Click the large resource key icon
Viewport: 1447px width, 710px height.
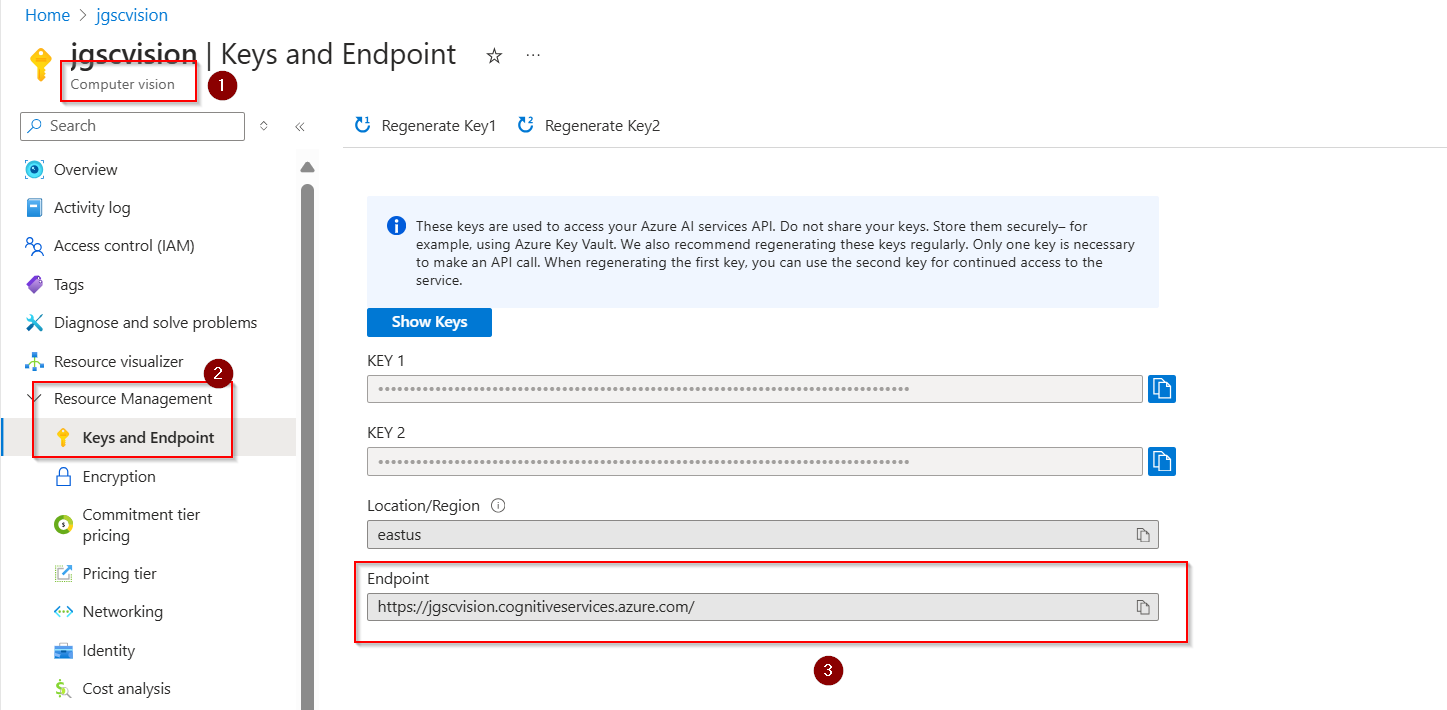point(40,64)
